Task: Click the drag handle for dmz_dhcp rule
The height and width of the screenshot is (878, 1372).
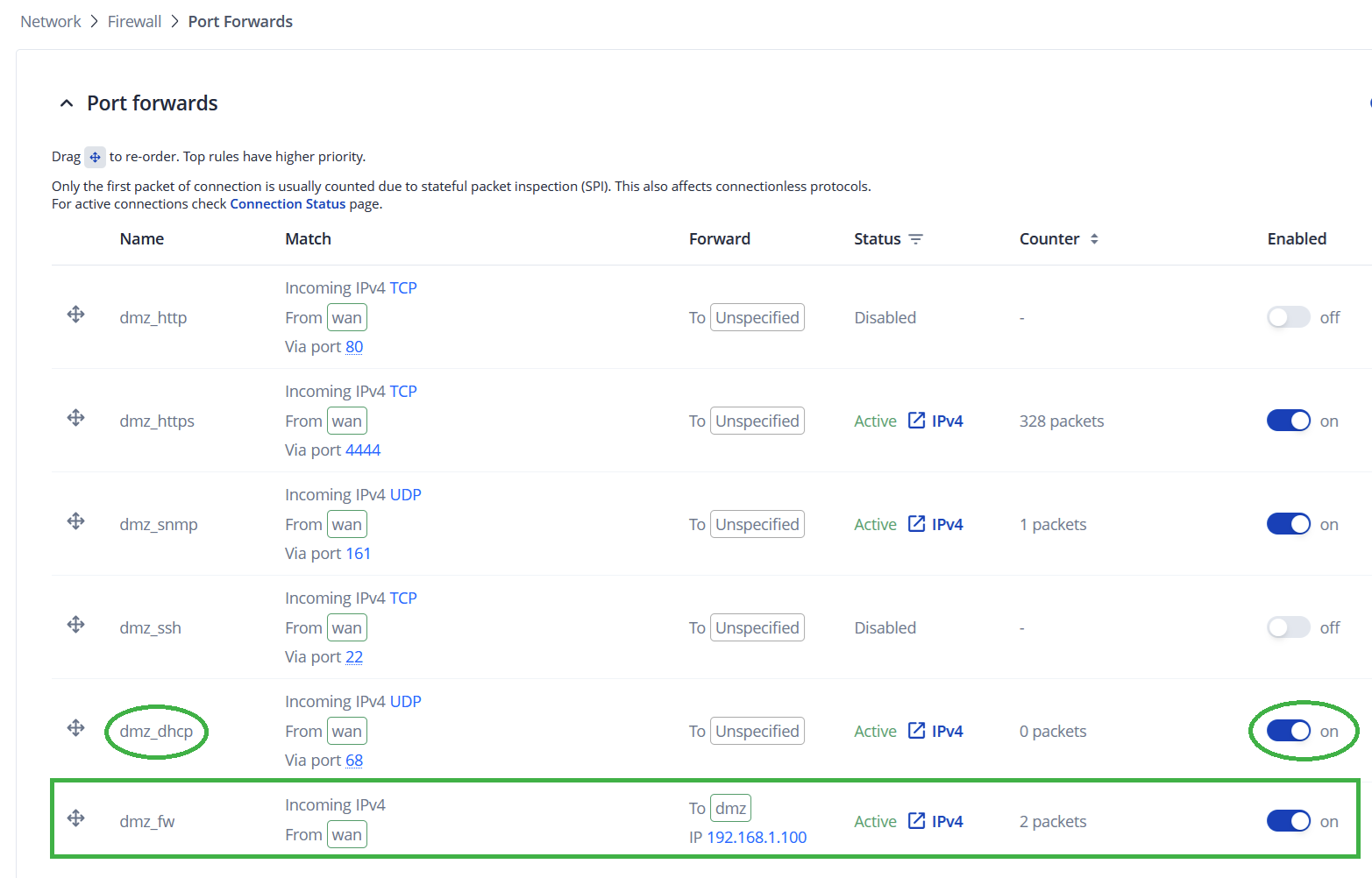Action: coord(76,728)
